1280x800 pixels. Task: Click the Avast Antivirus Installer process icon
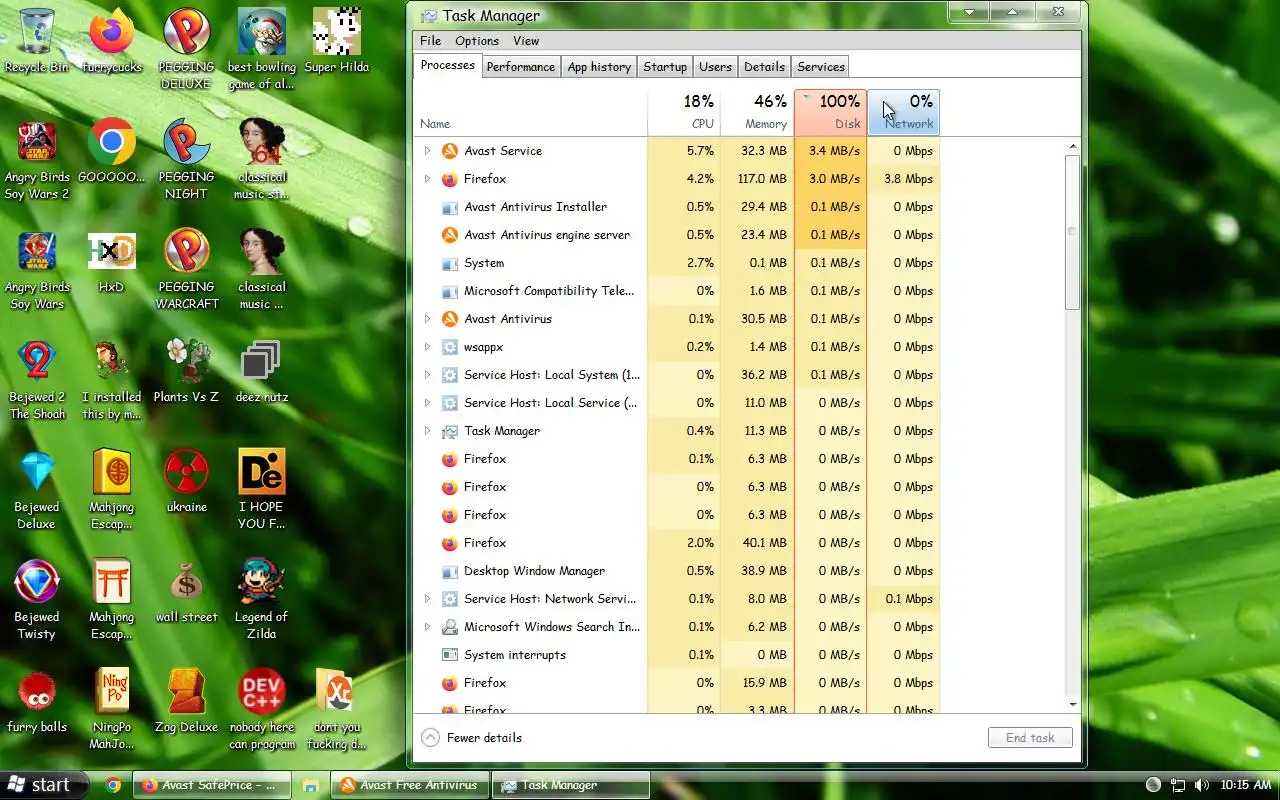pyautogui.click(x=450, y=207)
